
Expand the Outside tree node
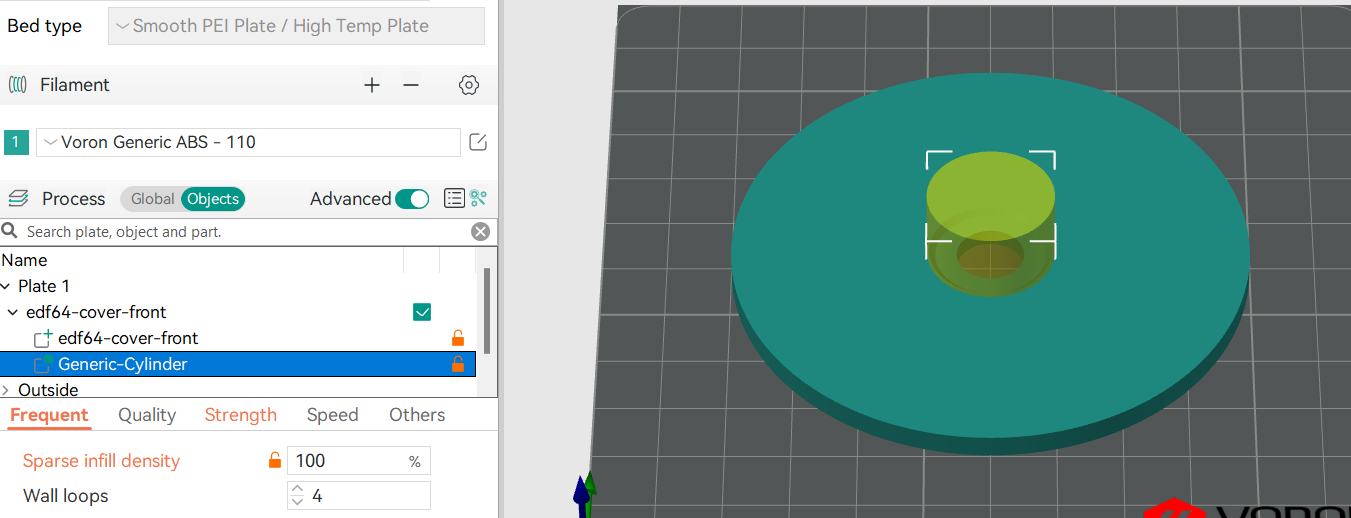coord(6,390)
